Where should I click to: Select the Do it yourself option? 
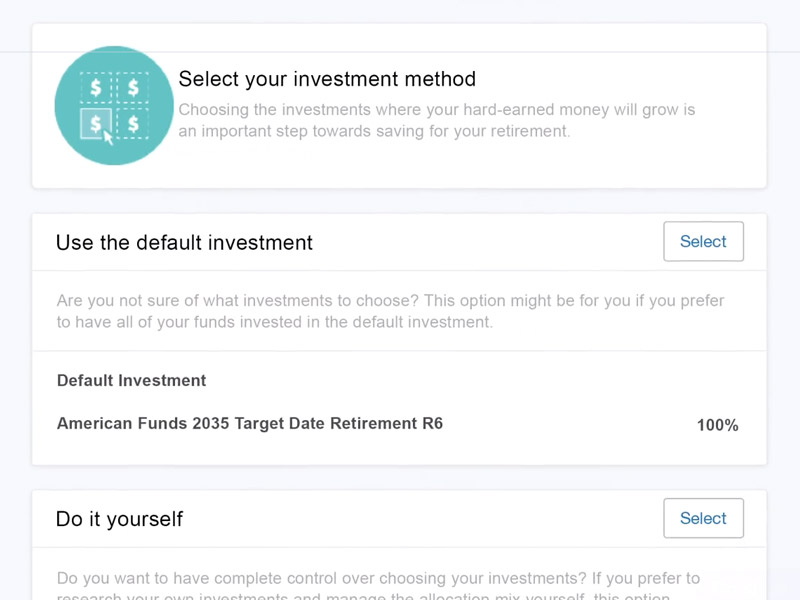(703, 518)
